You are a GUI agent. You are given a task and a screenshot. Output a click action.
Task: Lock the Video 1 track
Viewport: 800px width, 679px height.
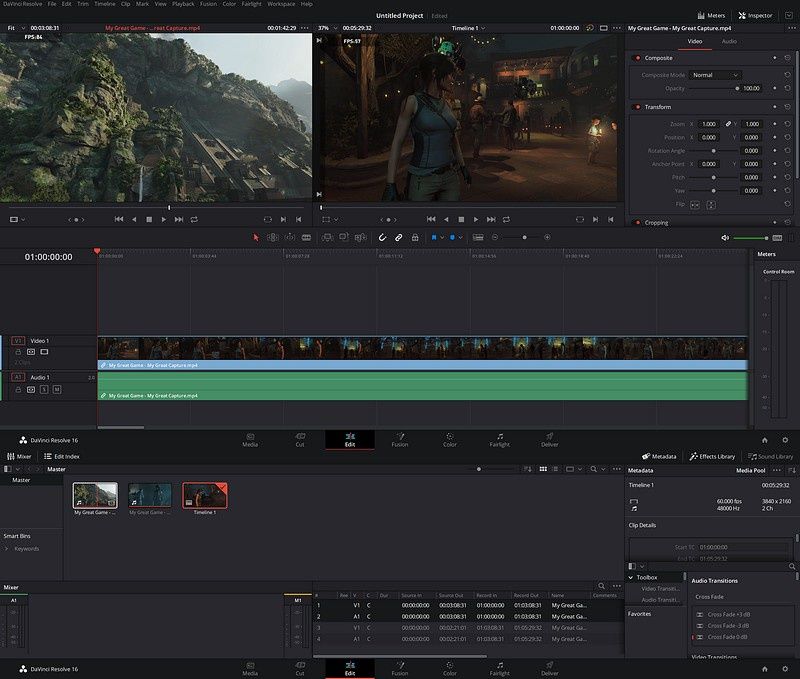click(x=18, y=352)
